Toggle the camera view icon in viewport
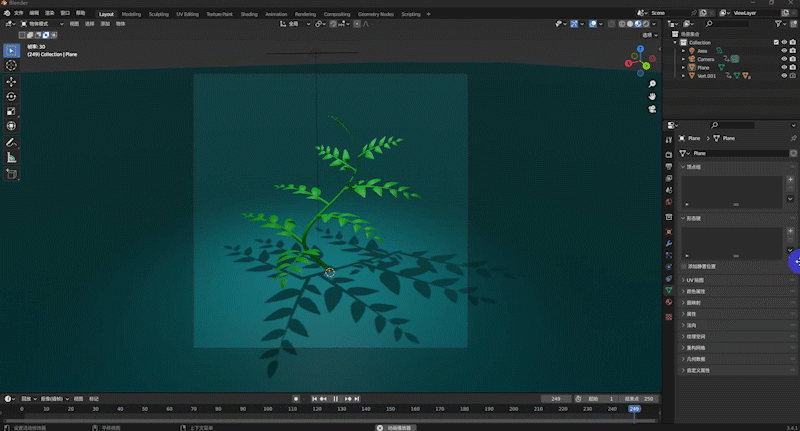 click(652, 109)
